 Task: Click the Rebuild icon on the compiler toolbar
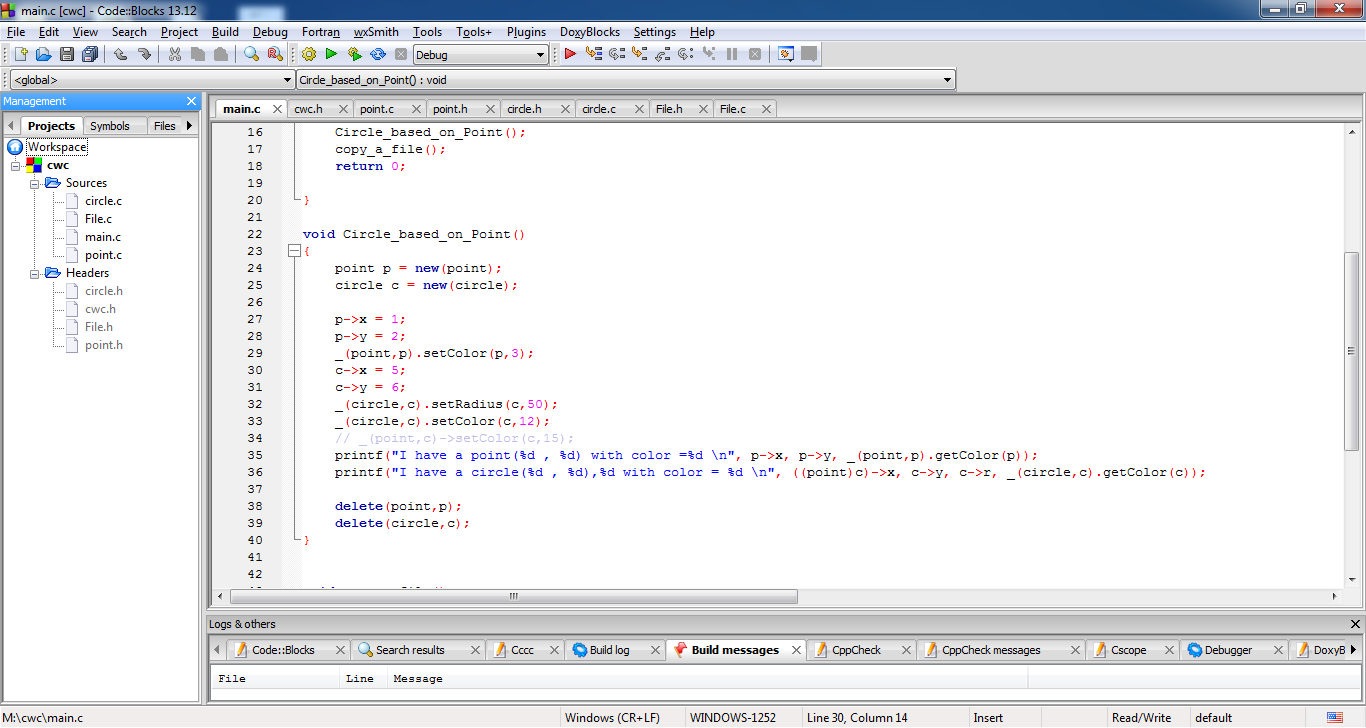coord(377,55)
